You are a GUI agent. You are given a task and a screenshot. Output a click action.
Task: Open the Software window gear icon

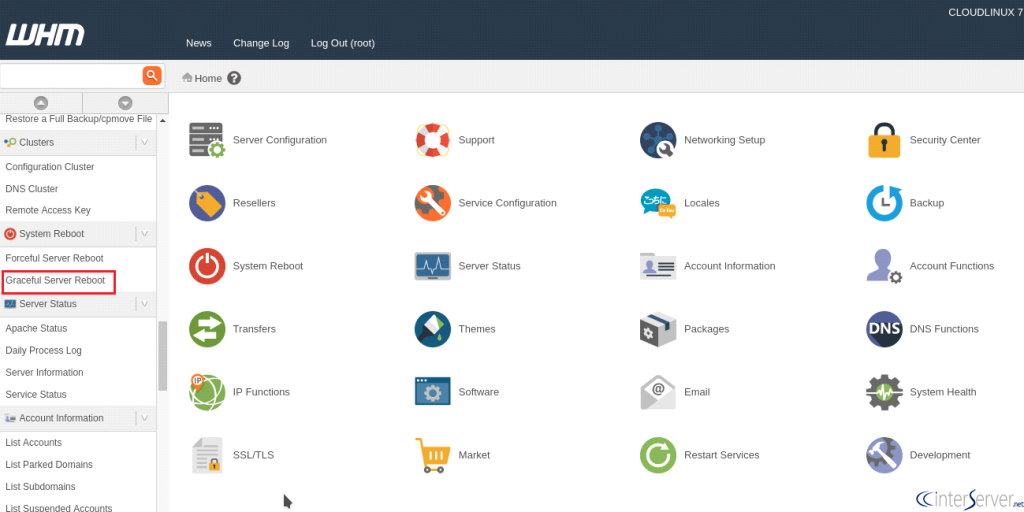coord(432,392)
